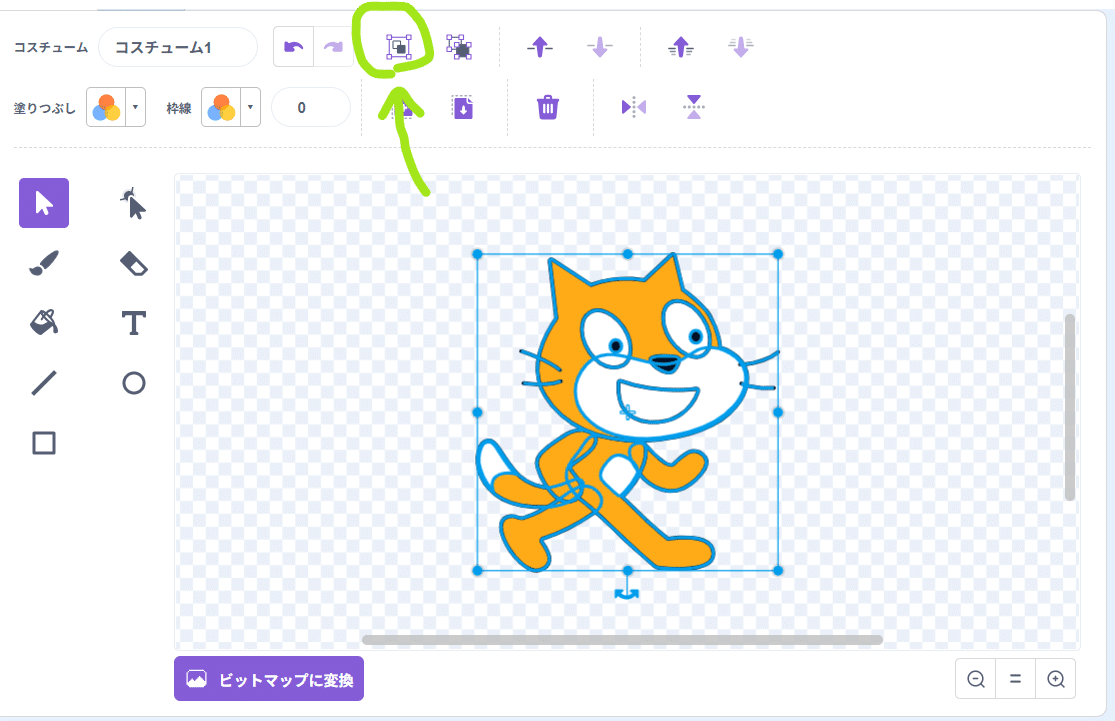The height and width of the screenshot is (721, 1115).
Task: Select the Rectangle tool
Action: 44,442
